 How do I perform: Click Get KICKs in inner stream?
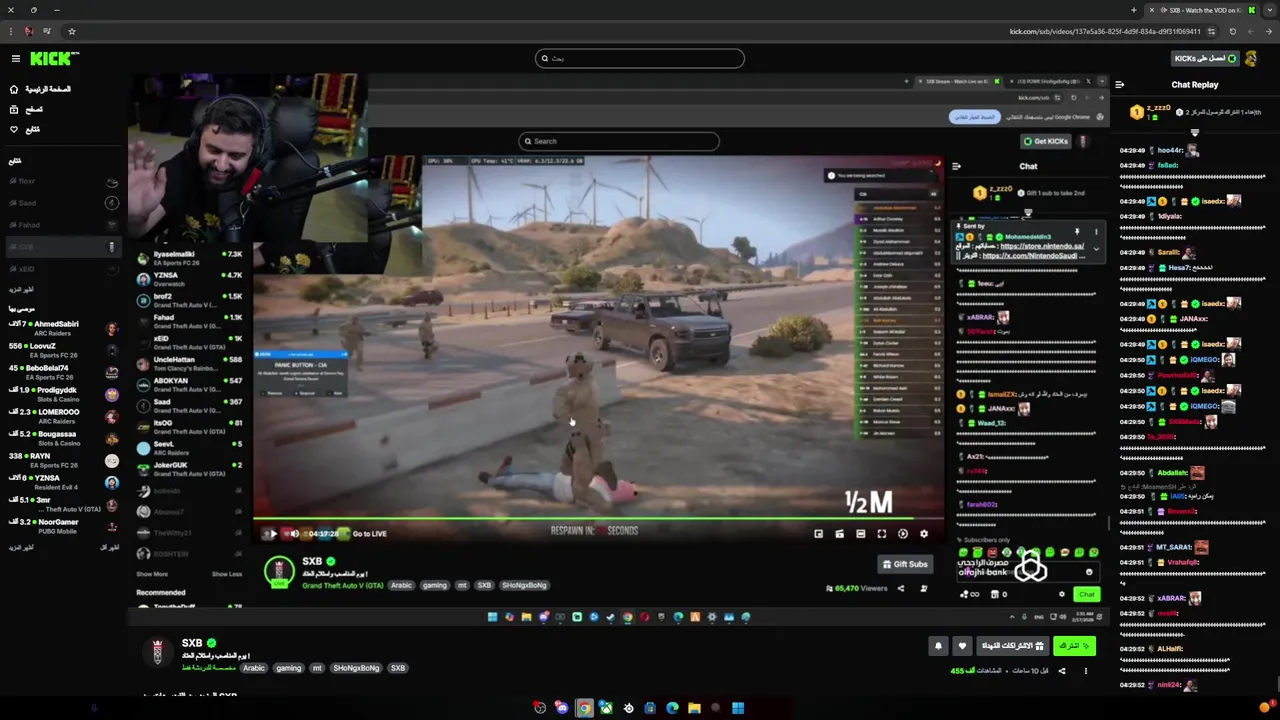coord(1046,141)
